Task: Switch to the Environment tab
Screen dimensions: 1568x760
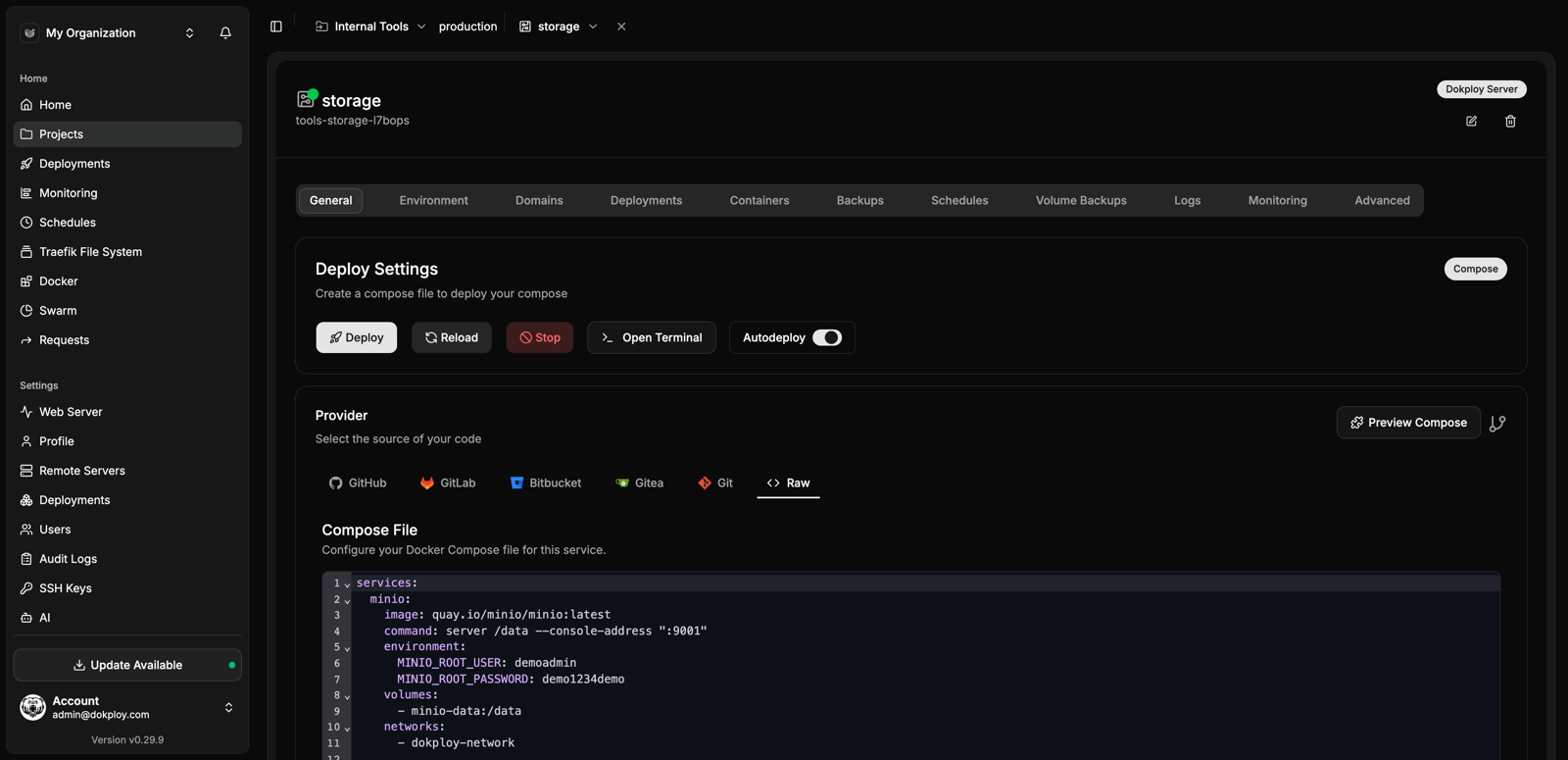Action: [x=434, y=200]
